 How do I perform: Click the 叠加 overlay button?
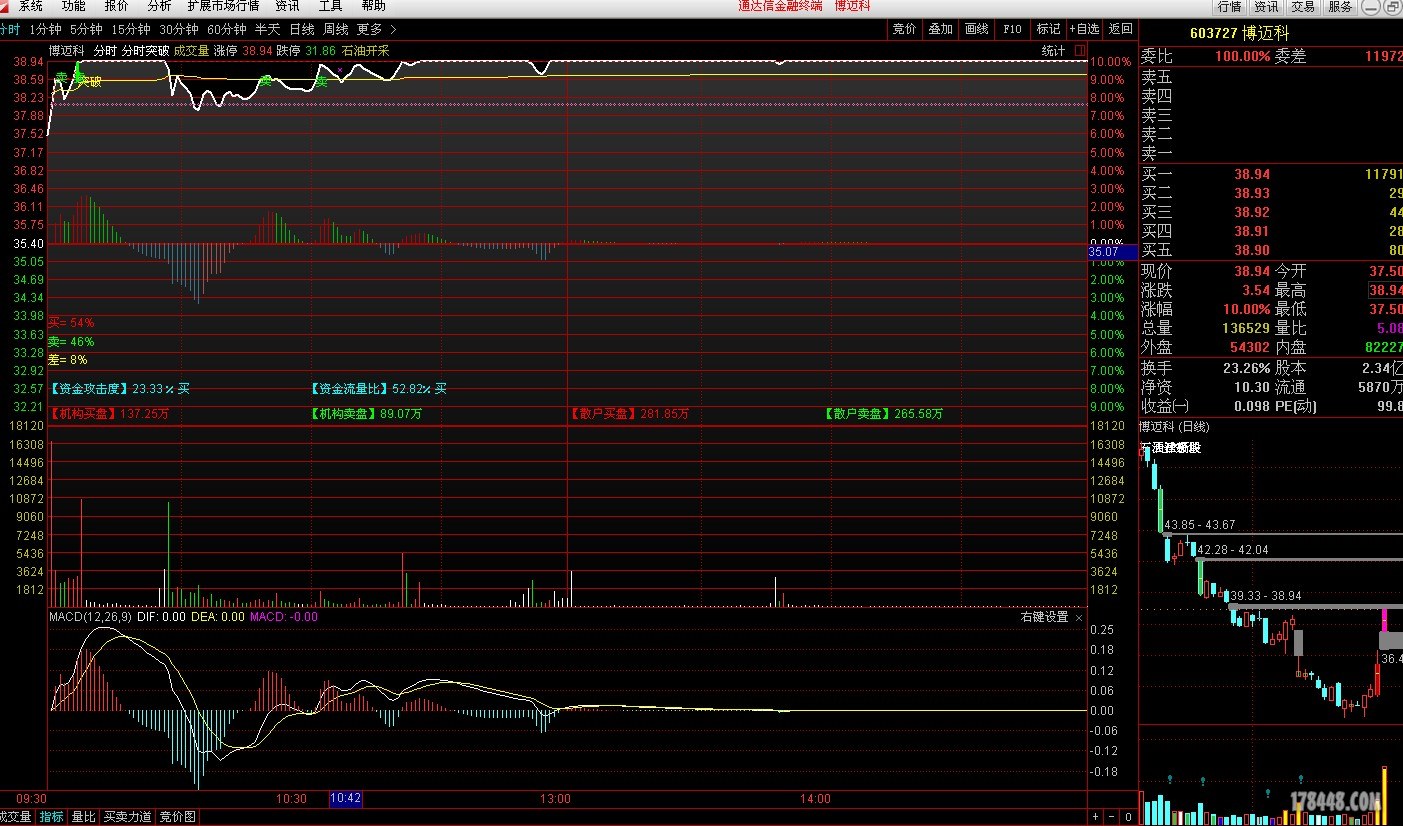coord(940,29)
